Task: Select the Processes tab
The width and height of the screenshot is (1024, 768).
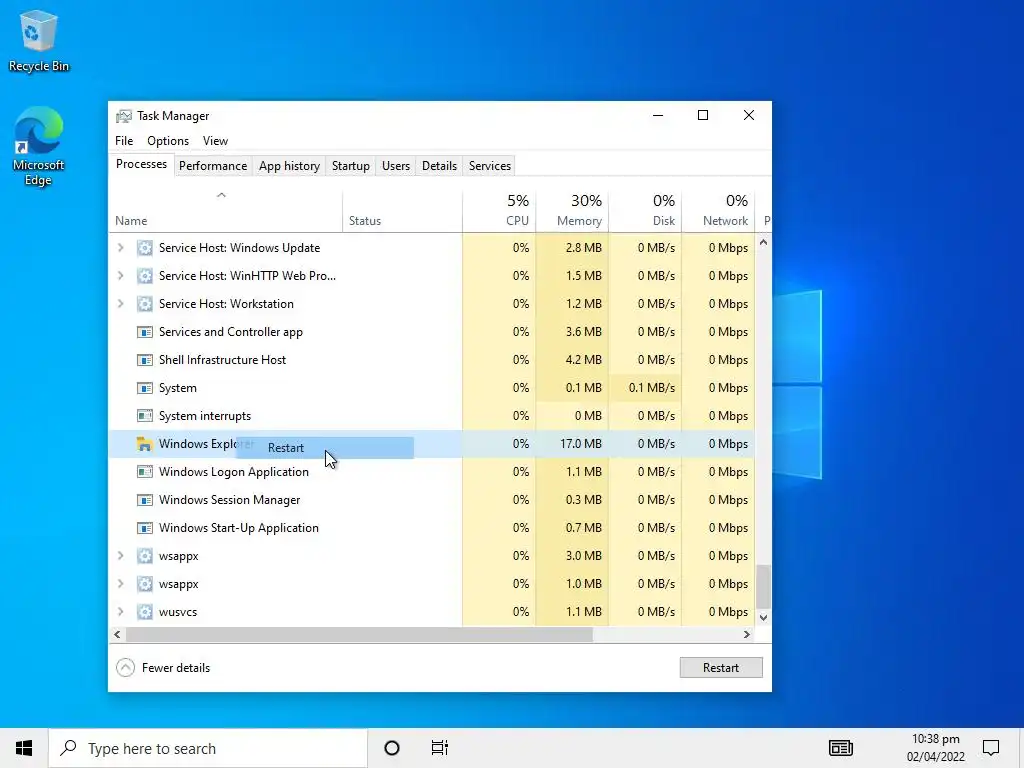Action: tap(141, 164)
